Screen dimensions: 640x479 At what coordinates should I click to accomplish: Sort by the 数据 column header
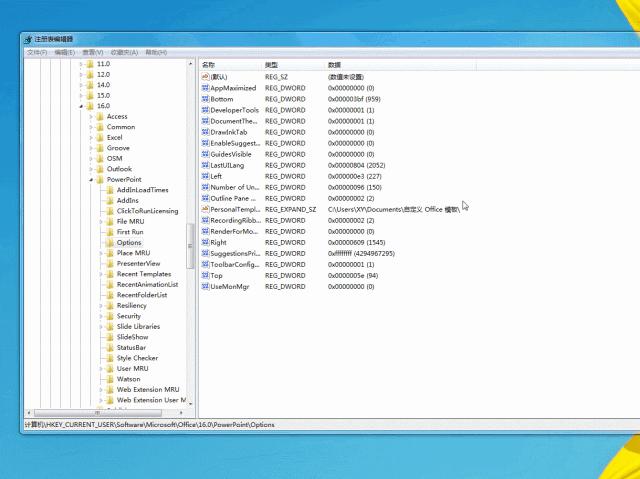(401, 65)
